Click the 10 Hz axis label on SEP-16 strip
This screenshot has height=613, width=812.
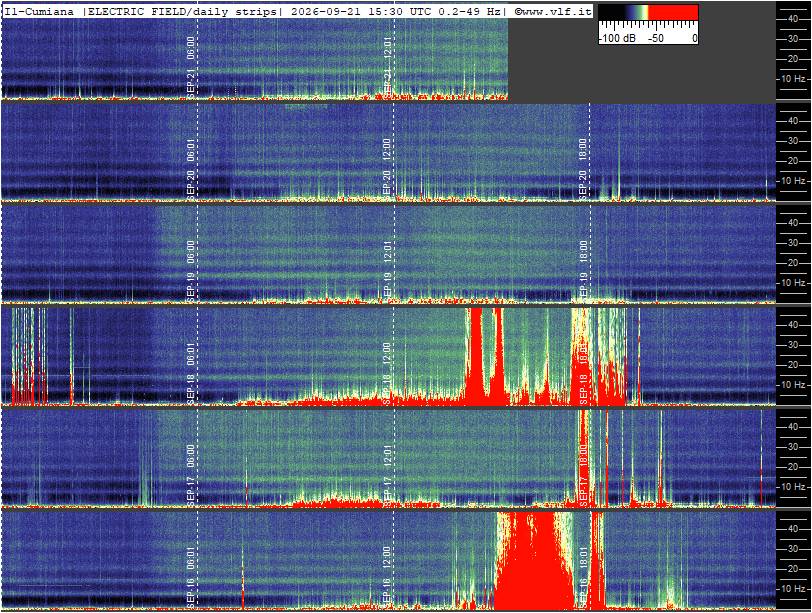(x=793, y=589)
